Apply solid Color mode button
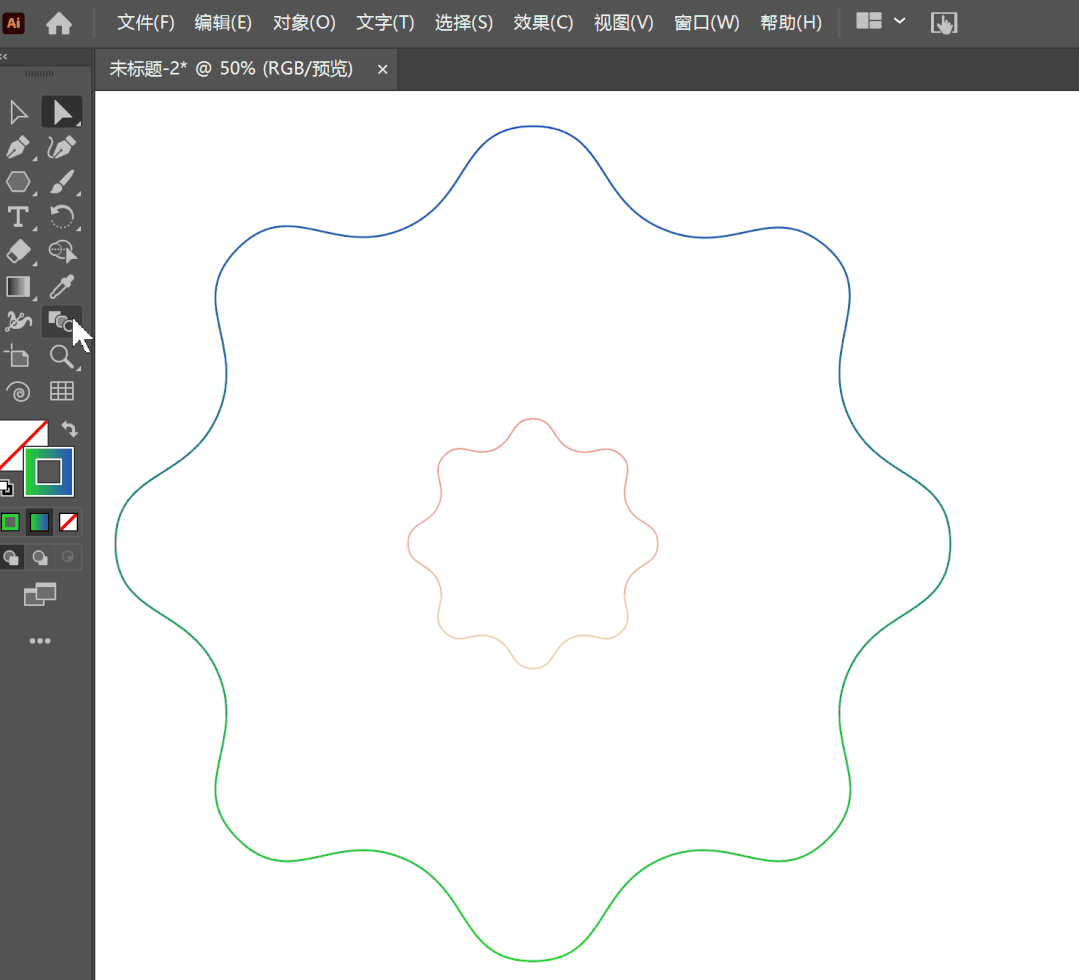Viewport: 1079px width, 980px height. pos(10,522)
